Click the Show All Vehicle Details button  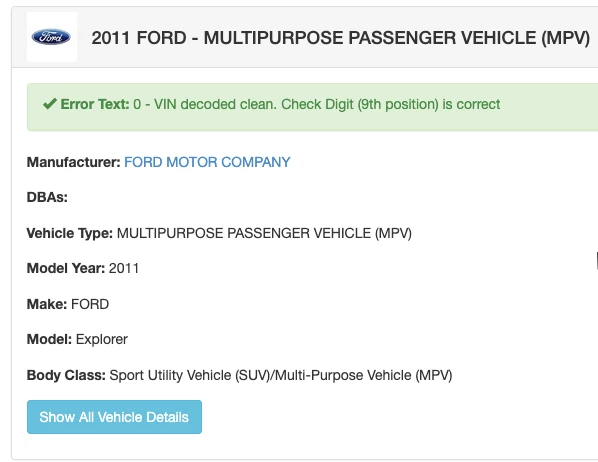[x=114, y=417]
